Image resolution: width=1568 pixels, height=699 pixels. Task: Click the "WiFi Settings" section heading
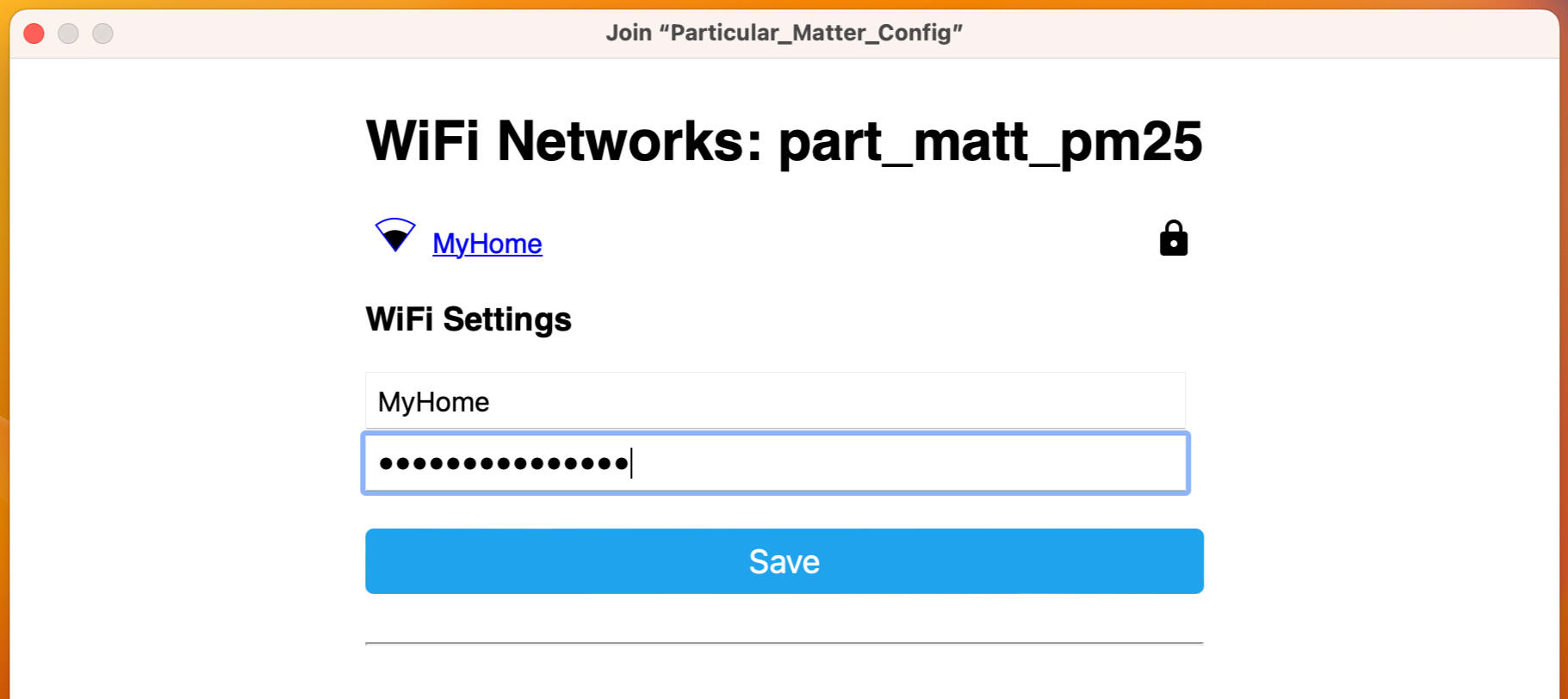point(468,319)
